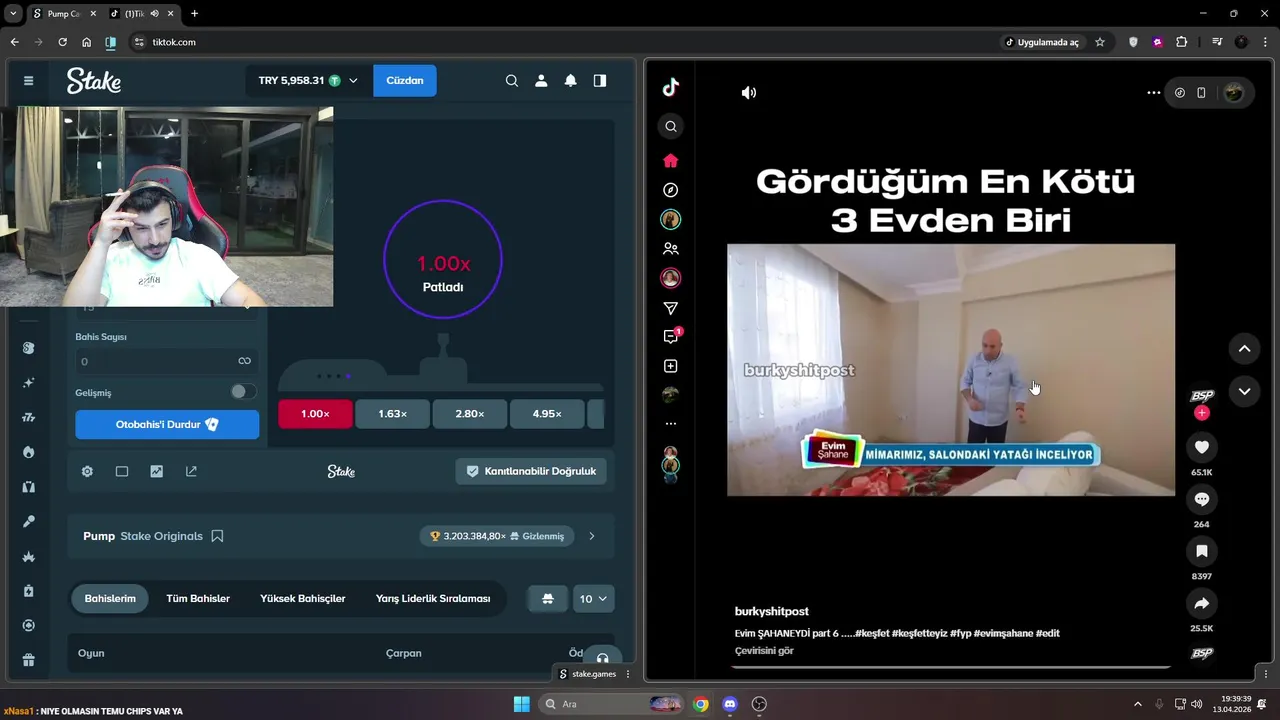The image size is (1280, 720).
Task: Open Stake sidebar gift icon
Action: coord(28,660)
